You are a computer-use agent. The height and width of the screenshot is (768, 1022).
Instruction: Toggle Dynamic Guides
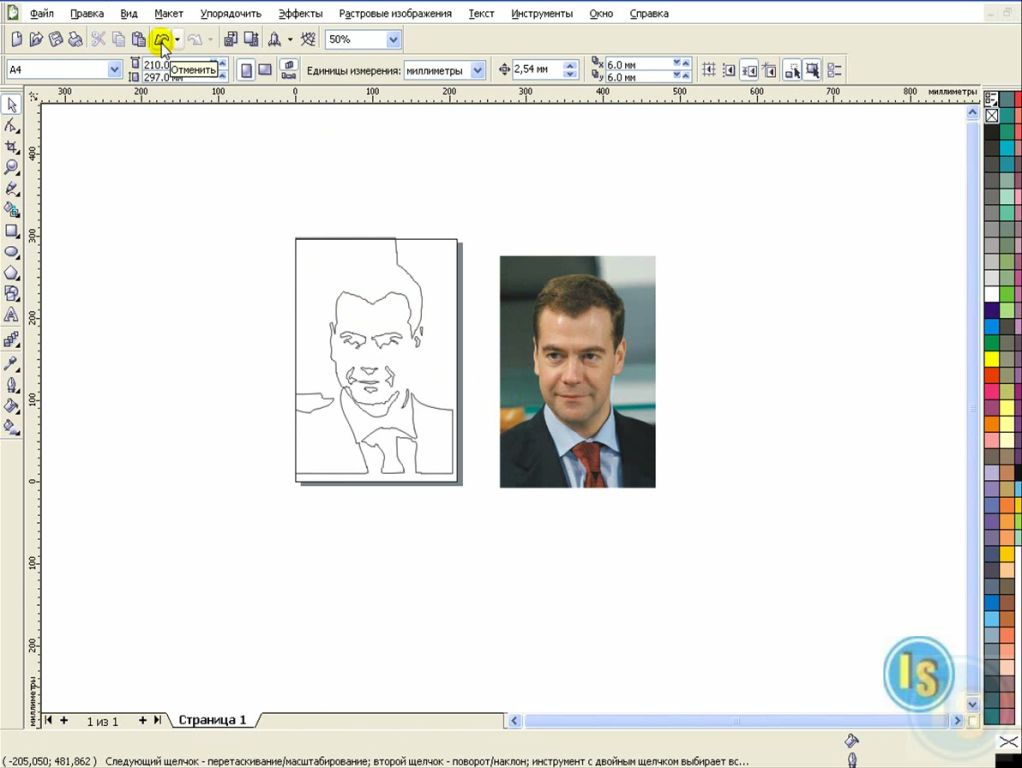pyautogui.click(x=770, y=70)
